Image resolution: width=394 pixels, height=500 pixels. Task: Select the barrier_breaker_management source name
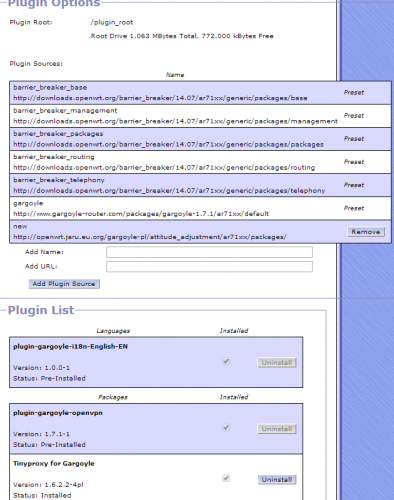(65, 110)
